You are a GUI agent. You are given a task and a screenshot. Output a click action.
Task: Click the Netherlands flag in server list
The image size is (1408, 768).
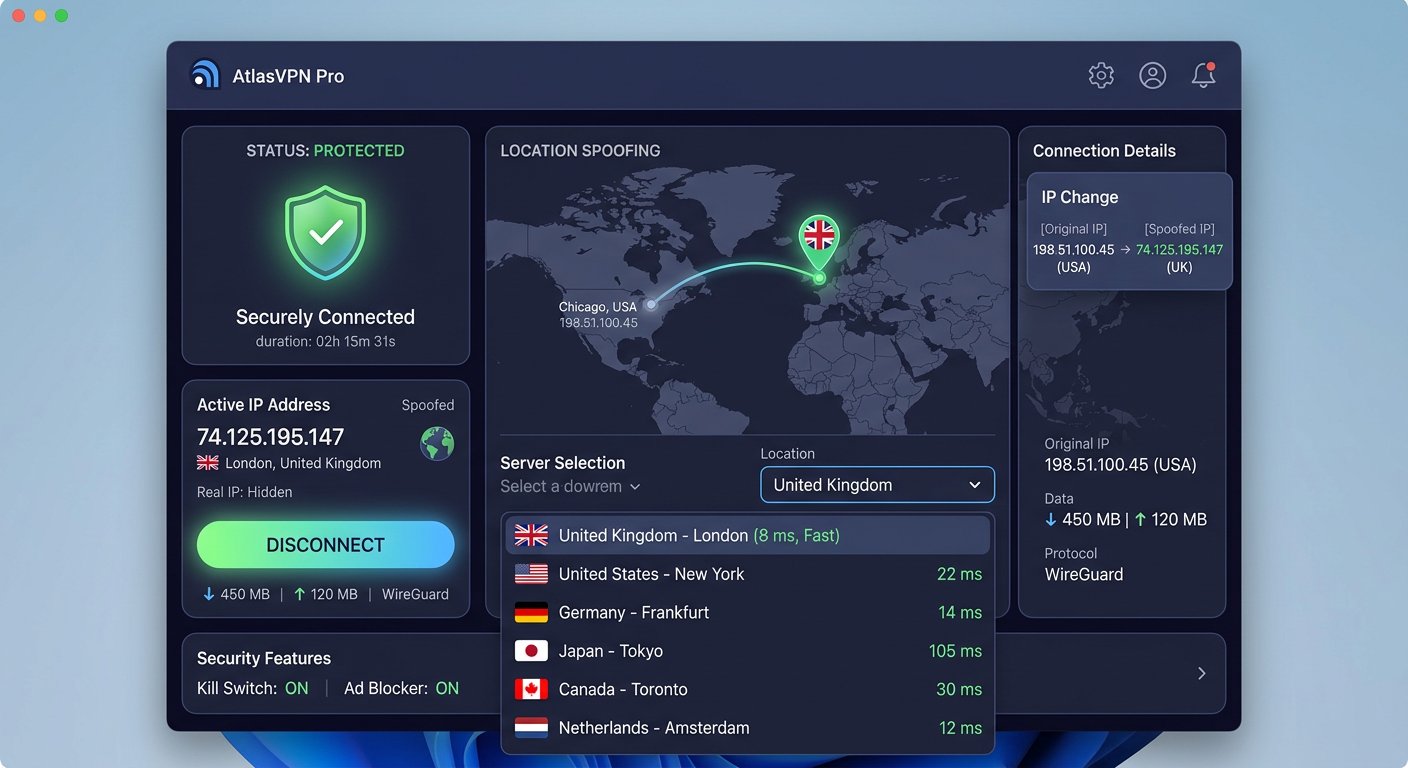click(x=531, y=728)
